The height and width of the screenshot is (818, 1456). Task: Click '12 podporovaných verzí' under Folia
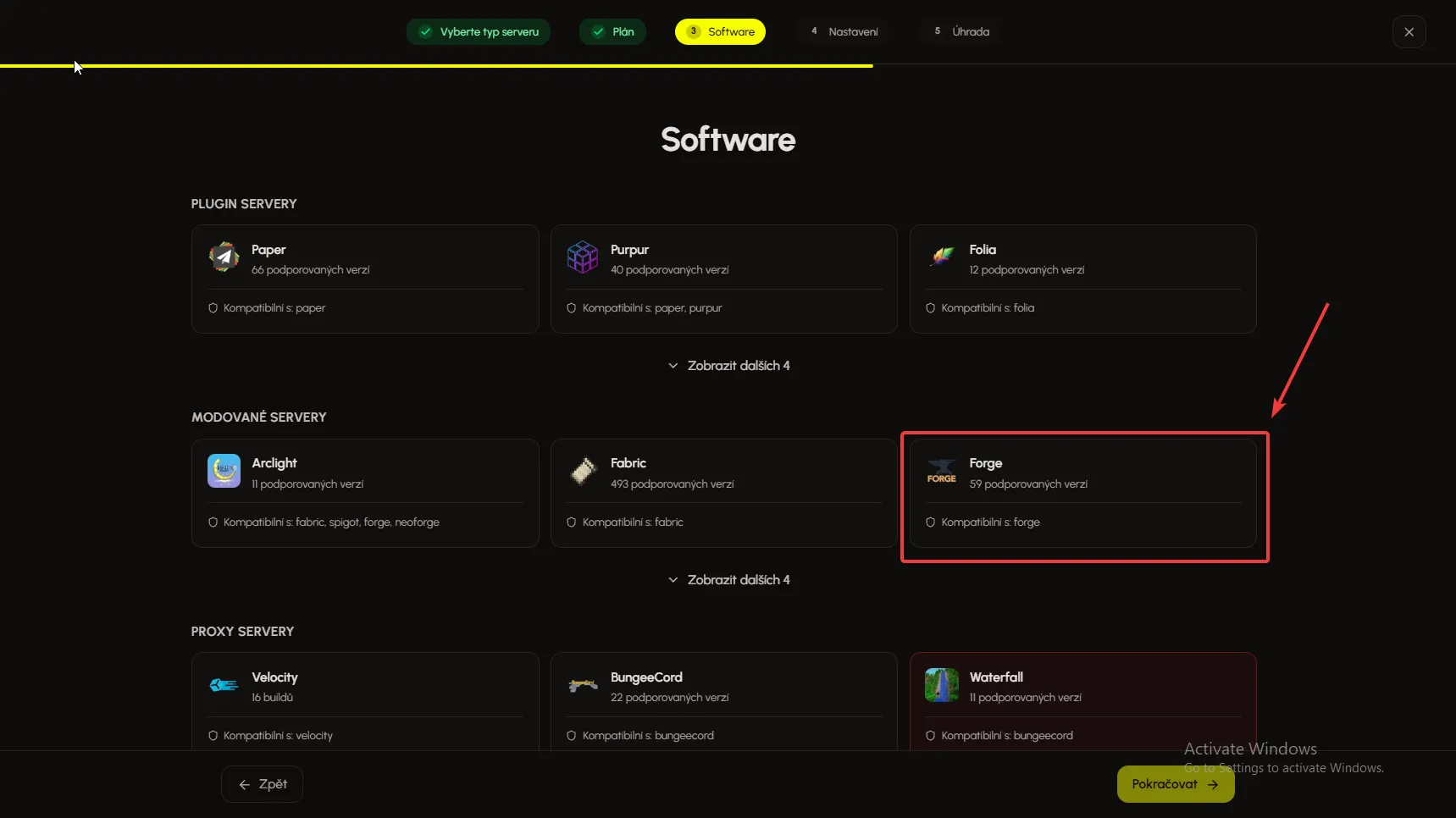coord(1027,270)
